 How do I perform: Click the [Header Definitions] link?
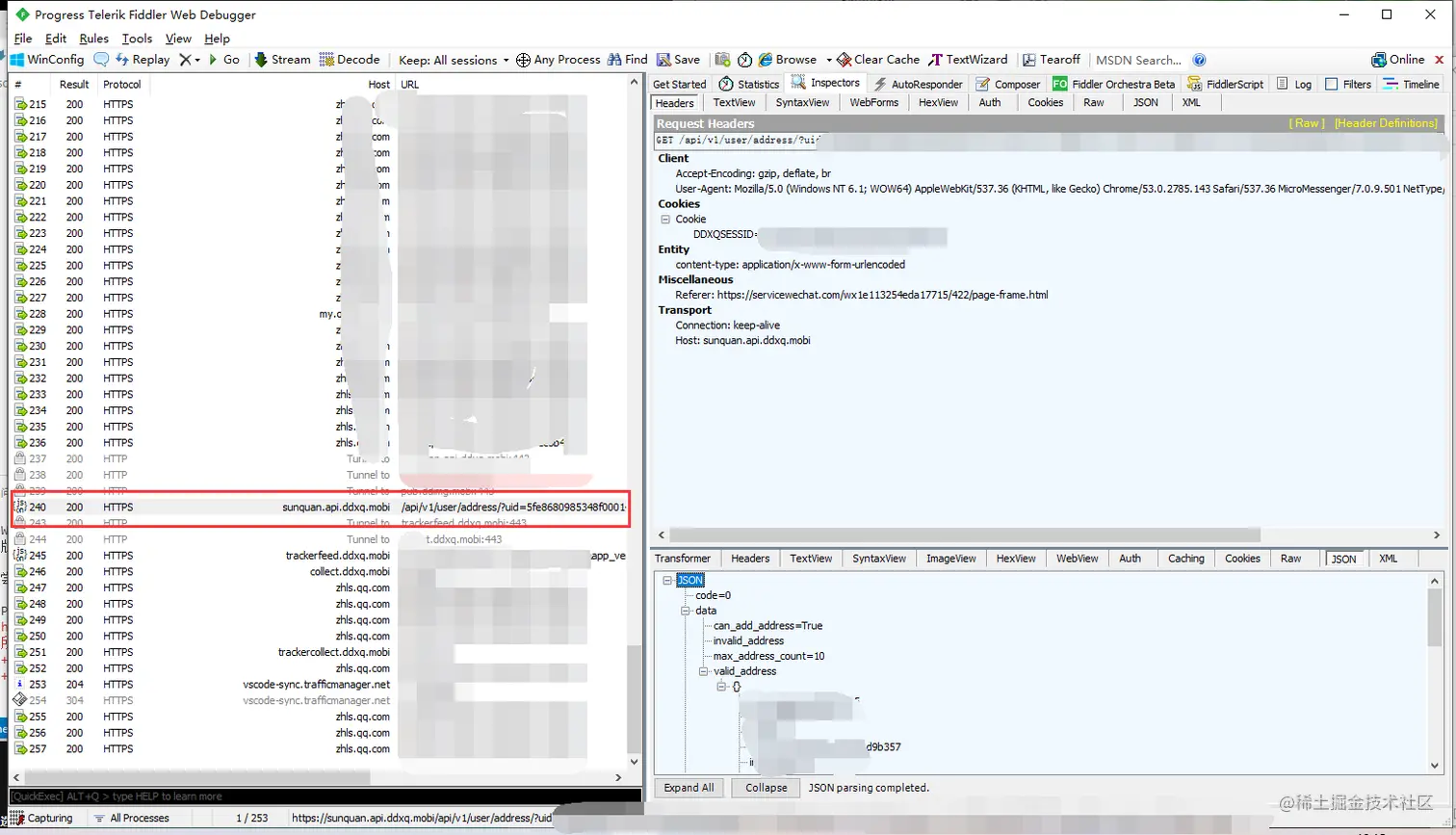1387,123
